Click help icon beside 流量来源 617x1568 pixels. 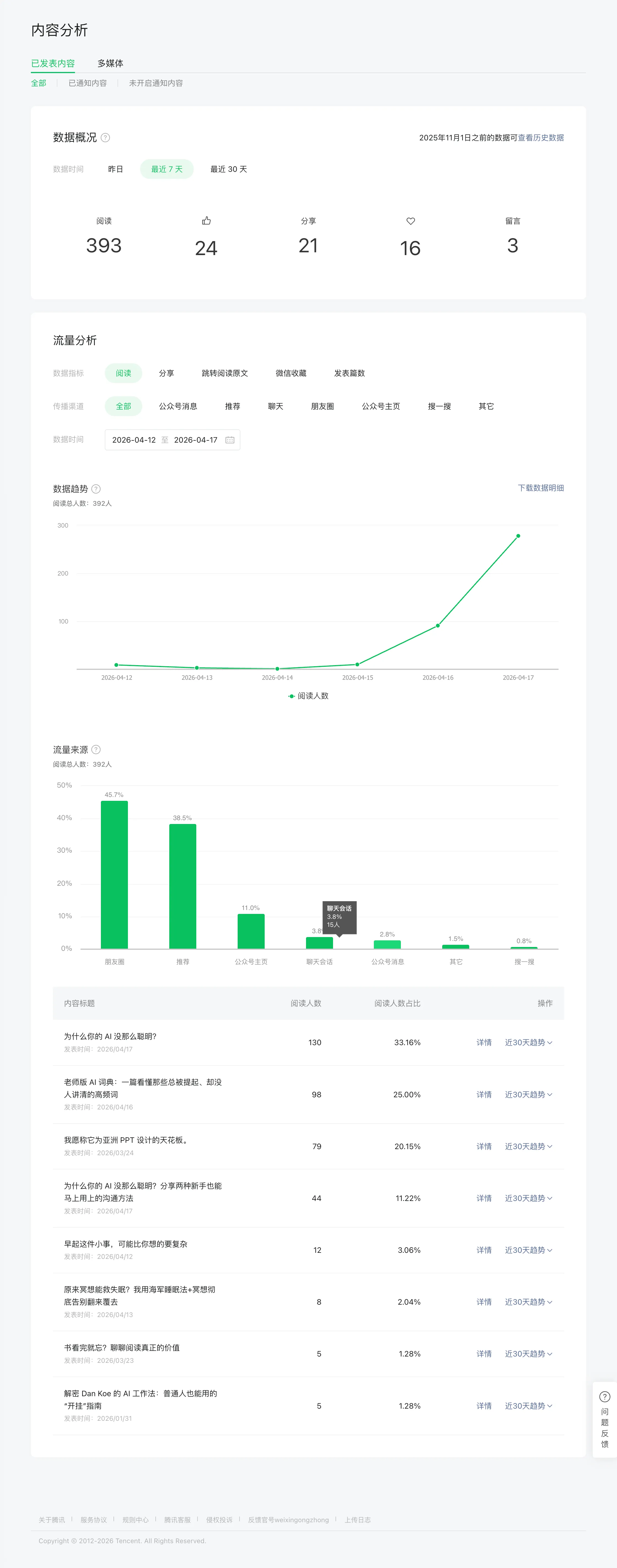(x=96, y=749)
